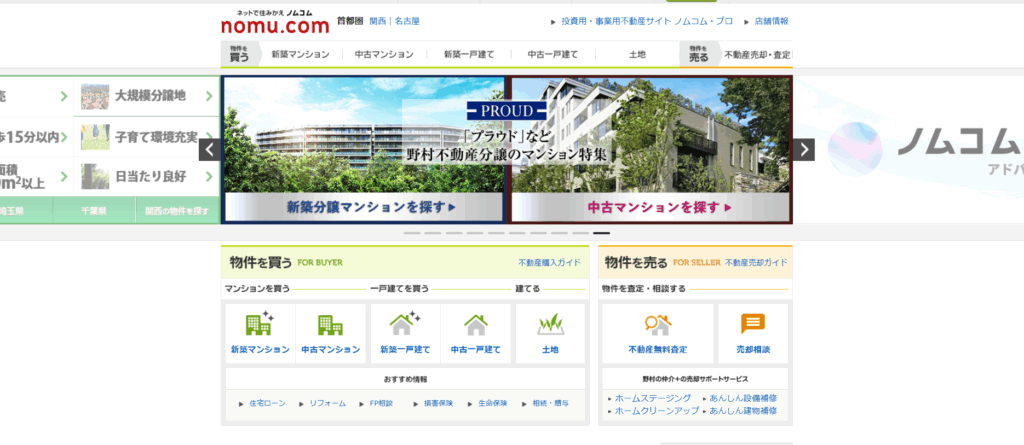Click the 新築マンション building icon
This screenshot has height=445, width=1024.
pyautogui.click(x=259, y=324)
